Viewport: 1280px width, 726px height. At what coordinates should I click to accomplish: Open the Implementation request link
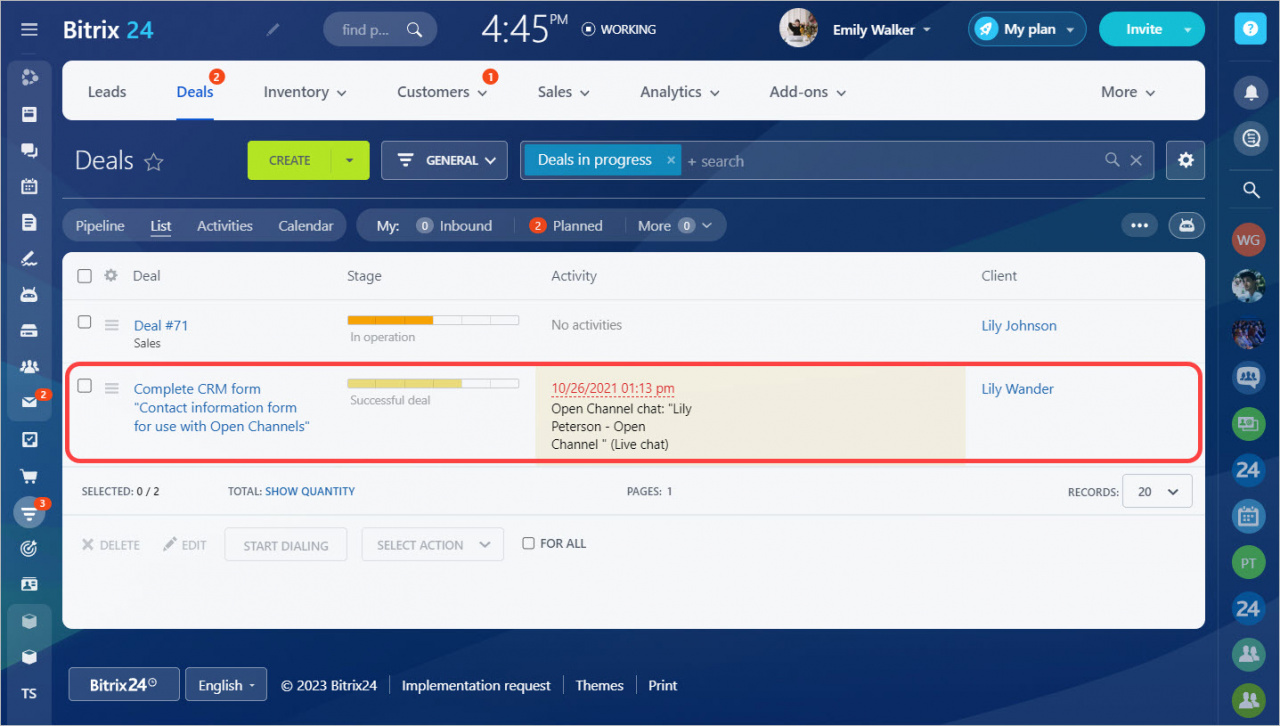coord(476,685)
